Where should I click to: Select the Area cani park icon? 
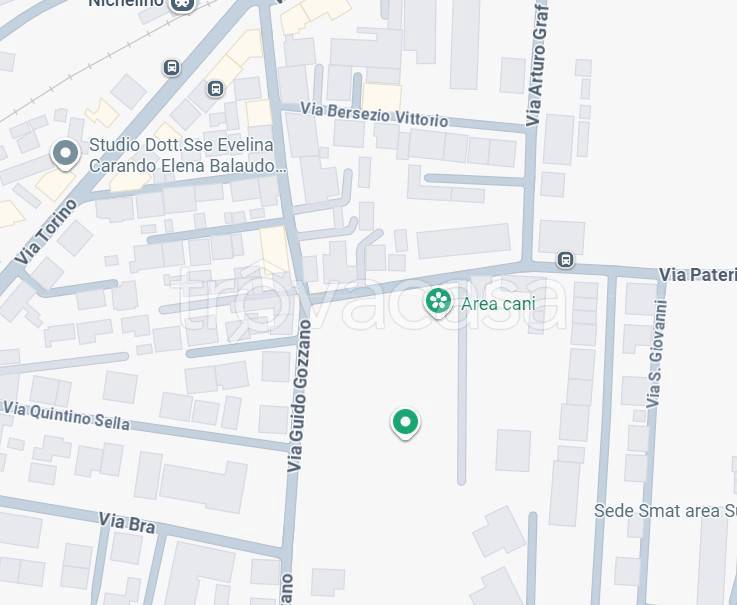point(439,302)
